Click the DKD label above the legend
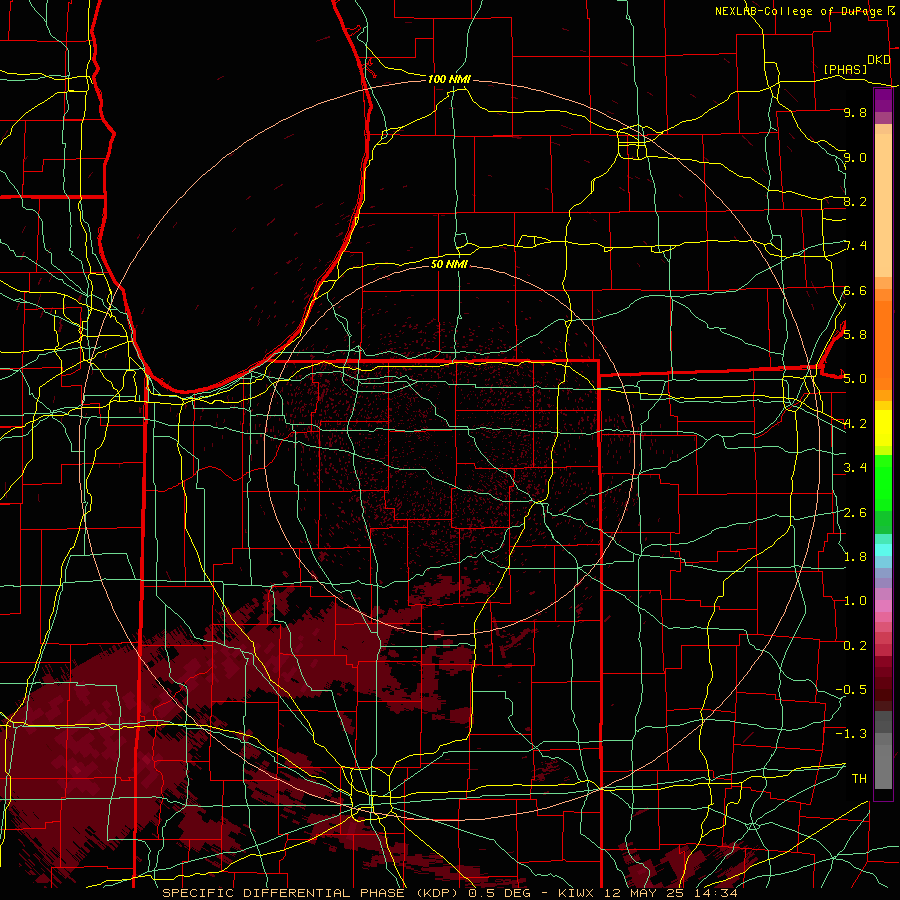This screenshot has width=900, height=900. click(x=878, y=60)
